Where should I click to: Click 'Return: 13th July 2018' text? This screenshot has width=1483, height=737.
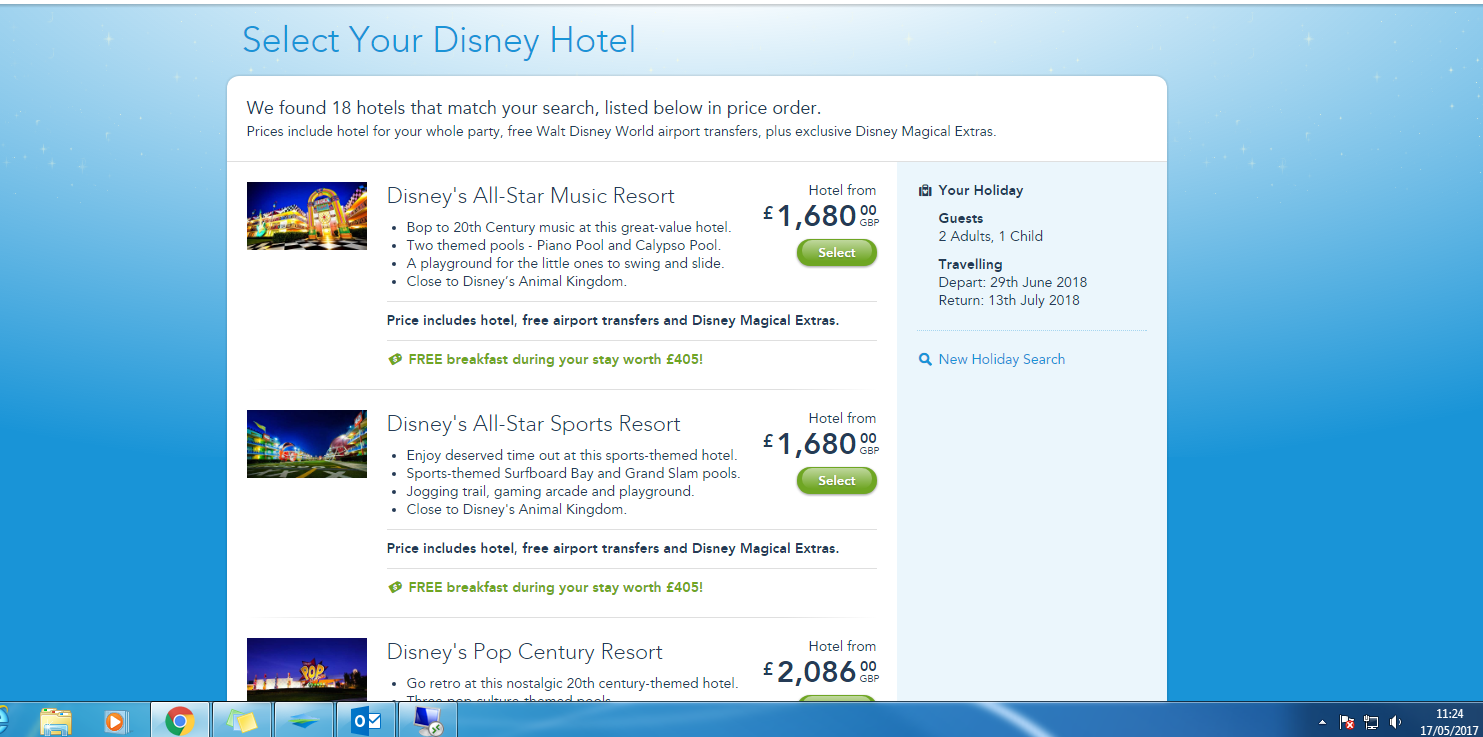(x=1009, y=300)
